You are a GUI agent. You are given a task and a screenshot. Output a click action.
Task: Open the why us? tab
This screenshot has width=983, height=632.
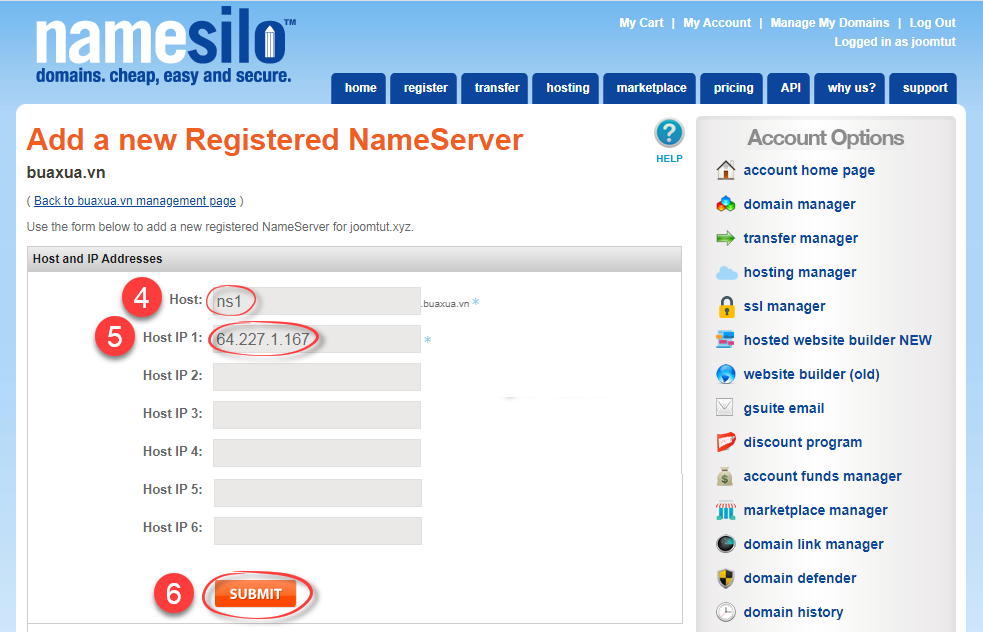pyautogui.click(x=851, y=88)
